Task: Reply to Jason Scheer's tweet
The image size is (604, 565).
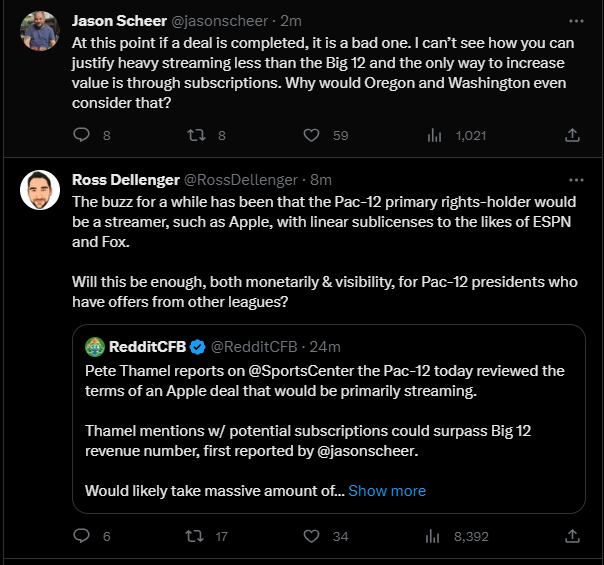Action: coord(84,134)
